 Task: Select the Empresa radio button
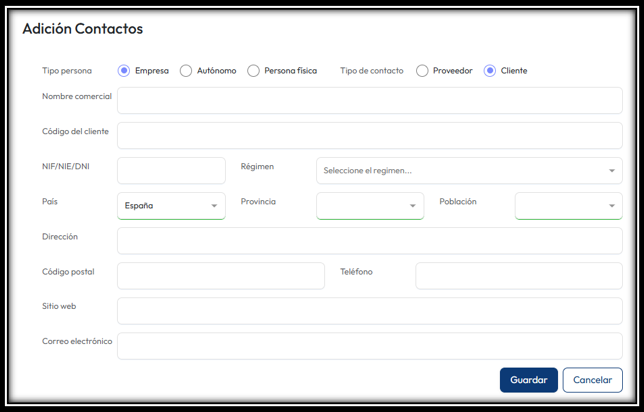[124, 71]
